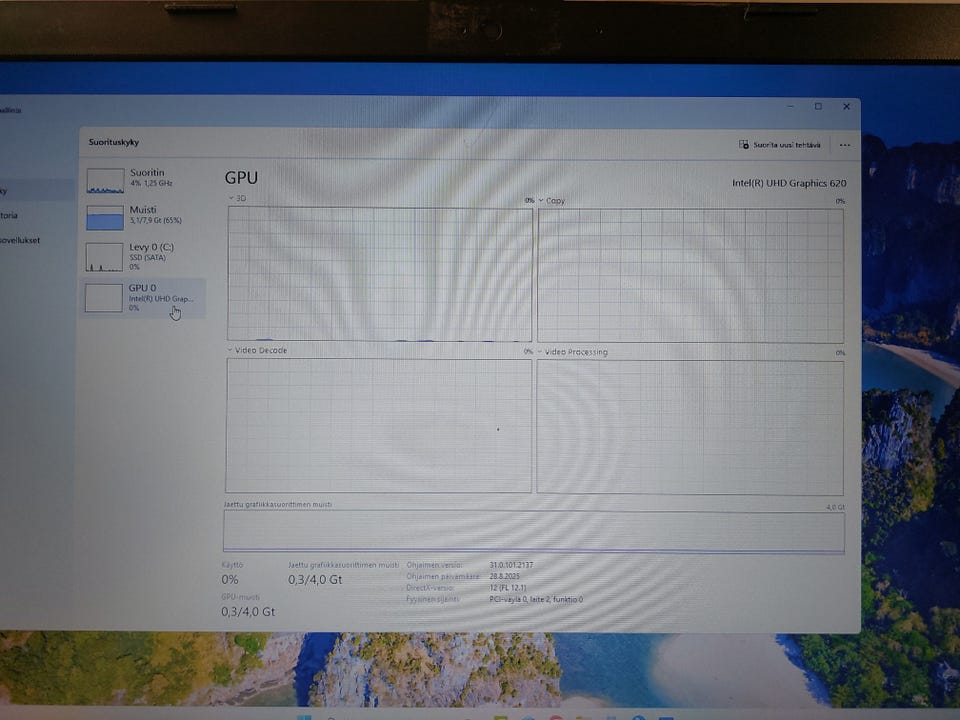Minimize the Task Manager window

coord(790,107)
